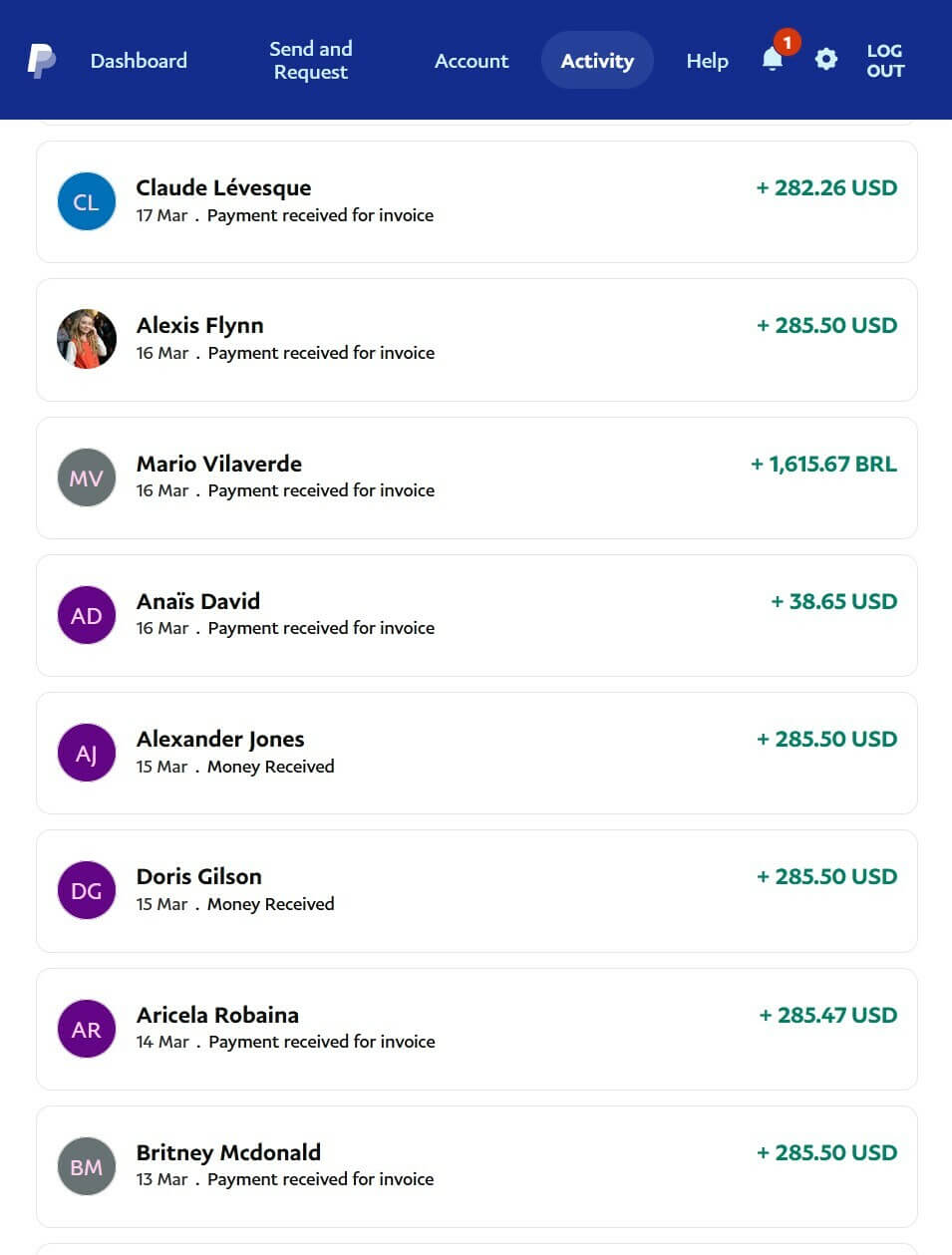
Task: Click Doris Gilson's DG avatar
Action: (87, 890)
